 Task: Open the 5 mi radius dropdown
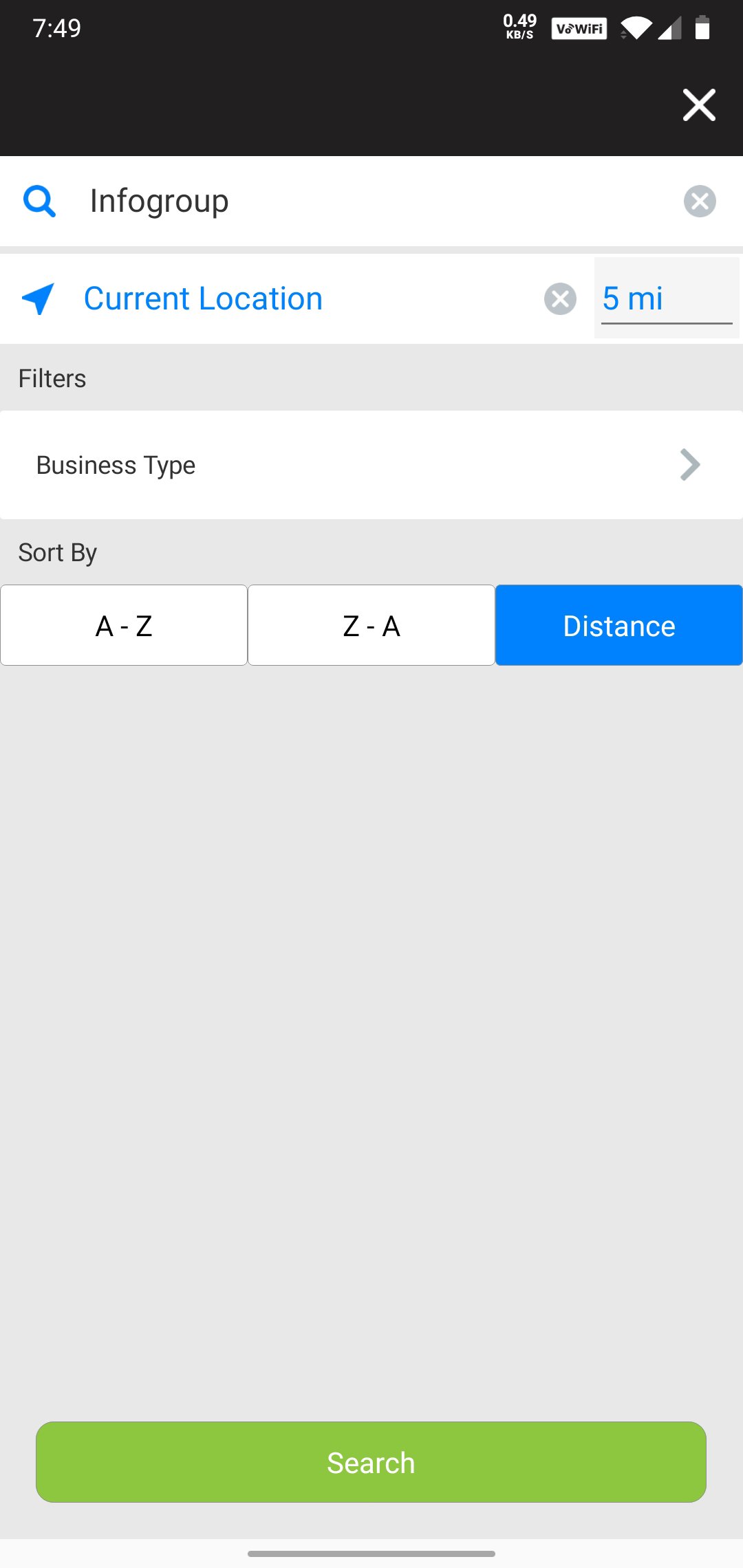[x=666, y=298]
